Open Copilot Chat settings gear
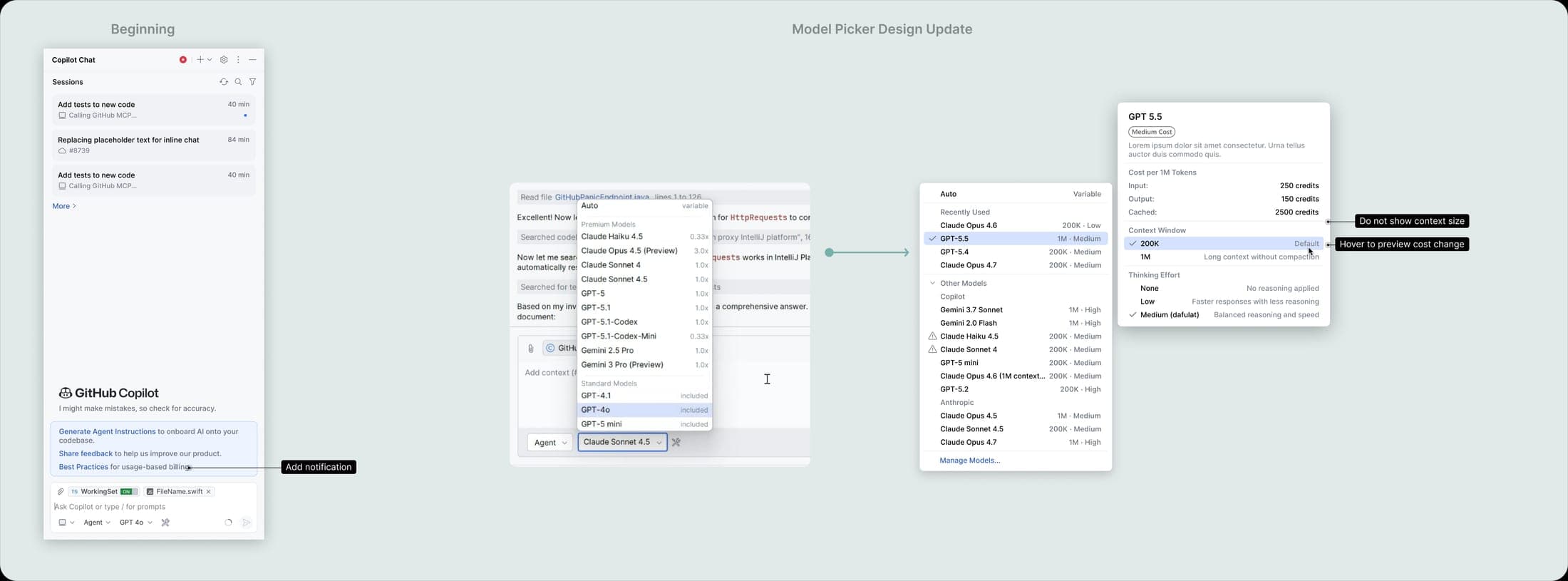 click(224, 60)
